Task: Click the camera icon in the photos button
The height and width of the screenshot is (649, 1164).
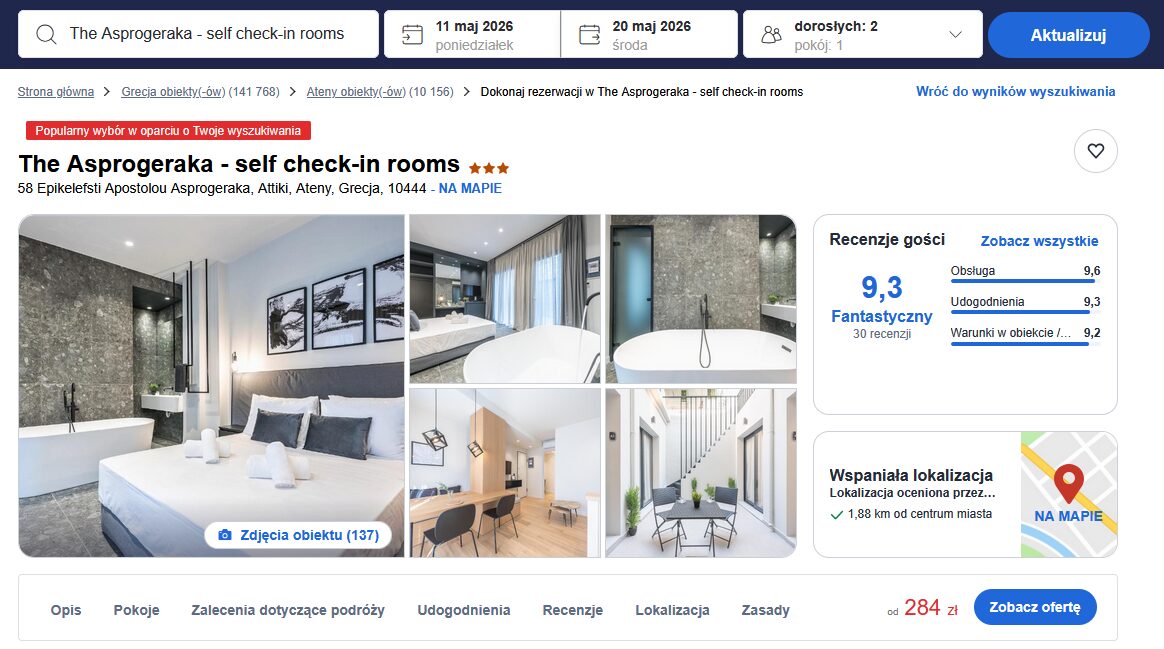Action: pos(225,535)
